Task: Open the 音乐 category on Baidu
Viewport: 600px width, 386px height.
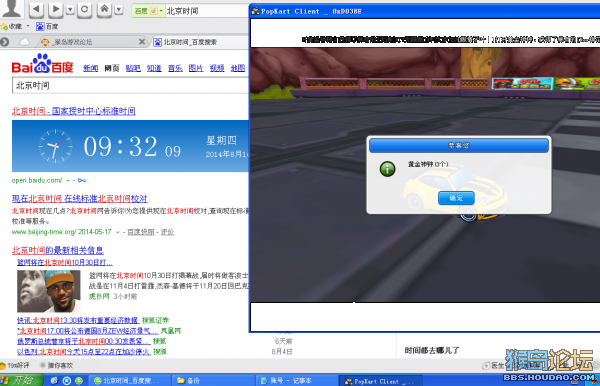Action: (175, 68)
